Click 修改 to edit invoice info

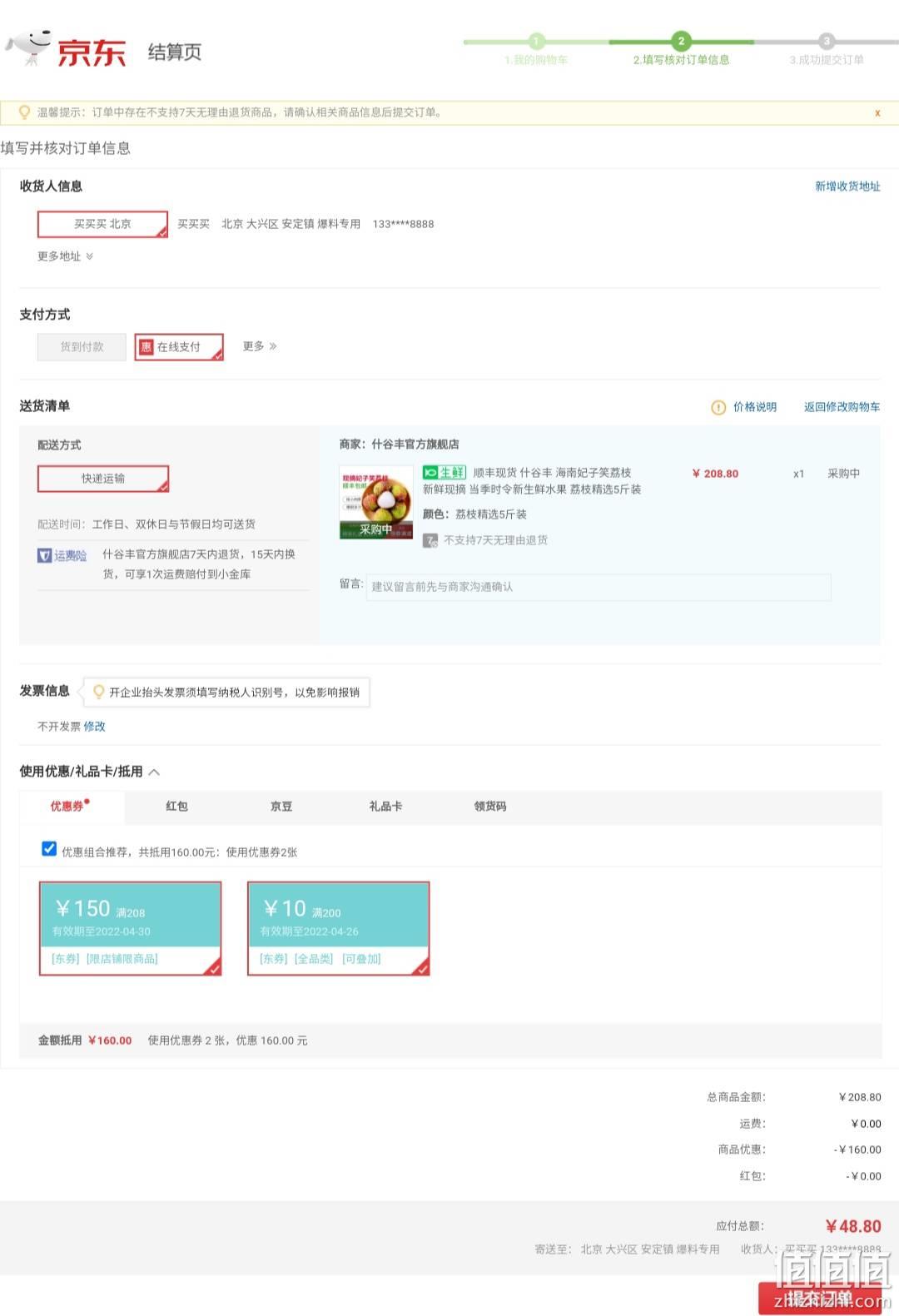[x=94, y=727]
